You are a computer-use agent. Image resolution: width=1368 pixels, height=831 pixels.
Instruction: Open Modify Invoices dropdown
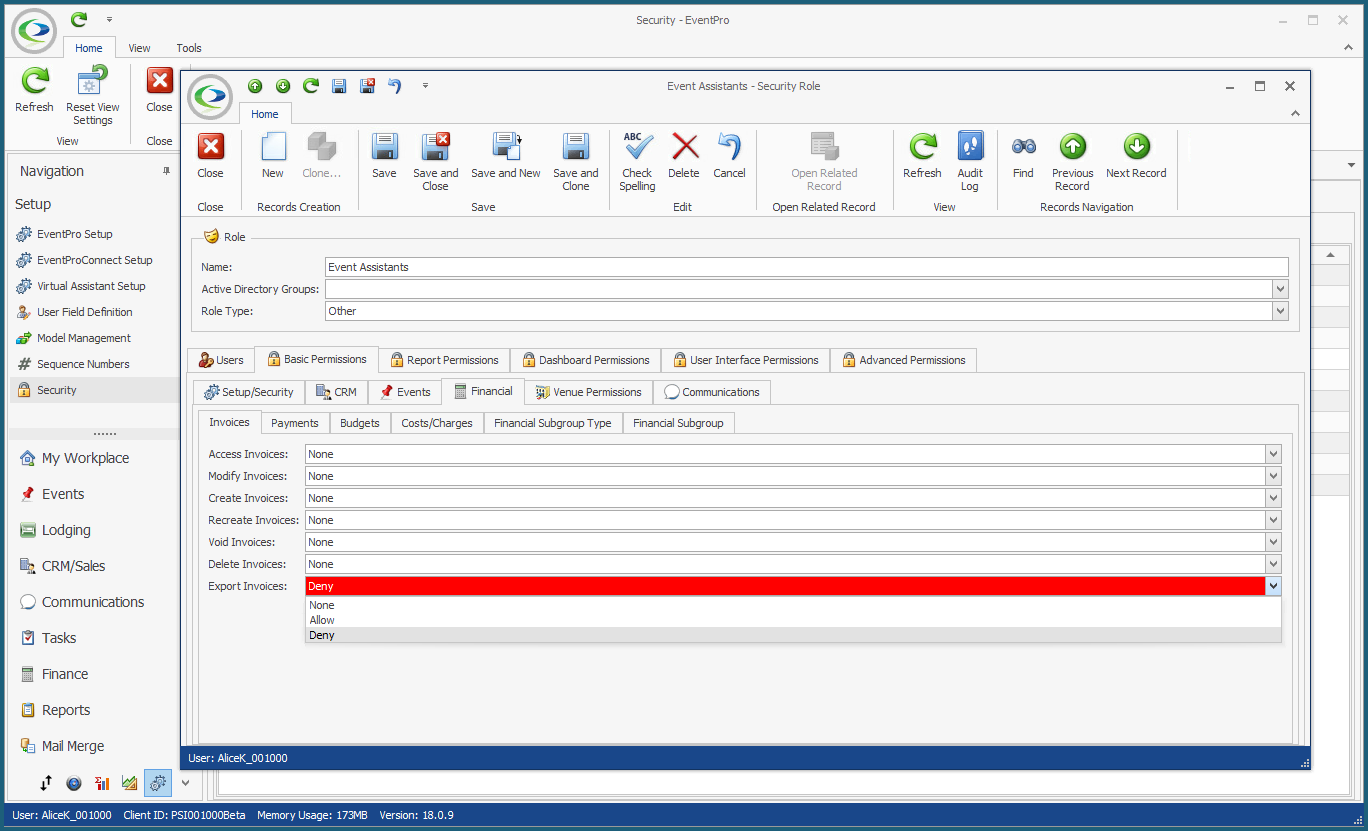pos(1273,476)
